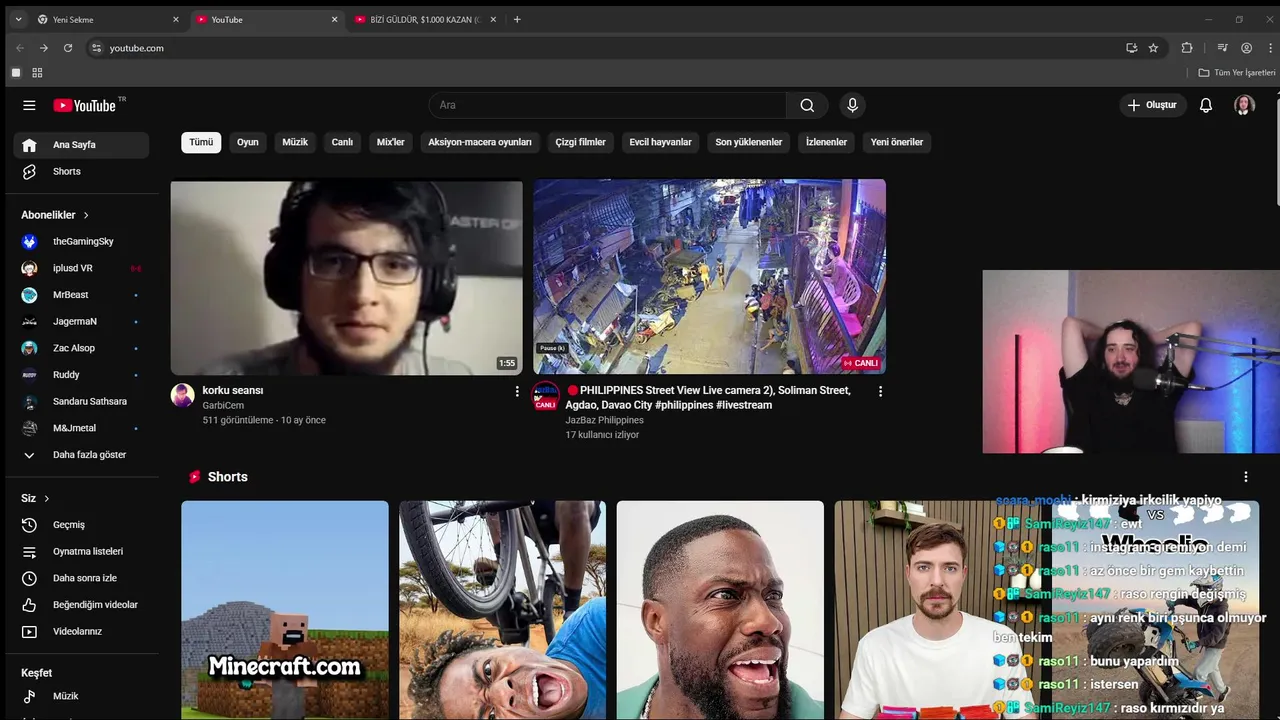This screenshot has width=1280, height=720.
Task: Open M&Jmetal subscription channel
Action: (x=81, y=428)
